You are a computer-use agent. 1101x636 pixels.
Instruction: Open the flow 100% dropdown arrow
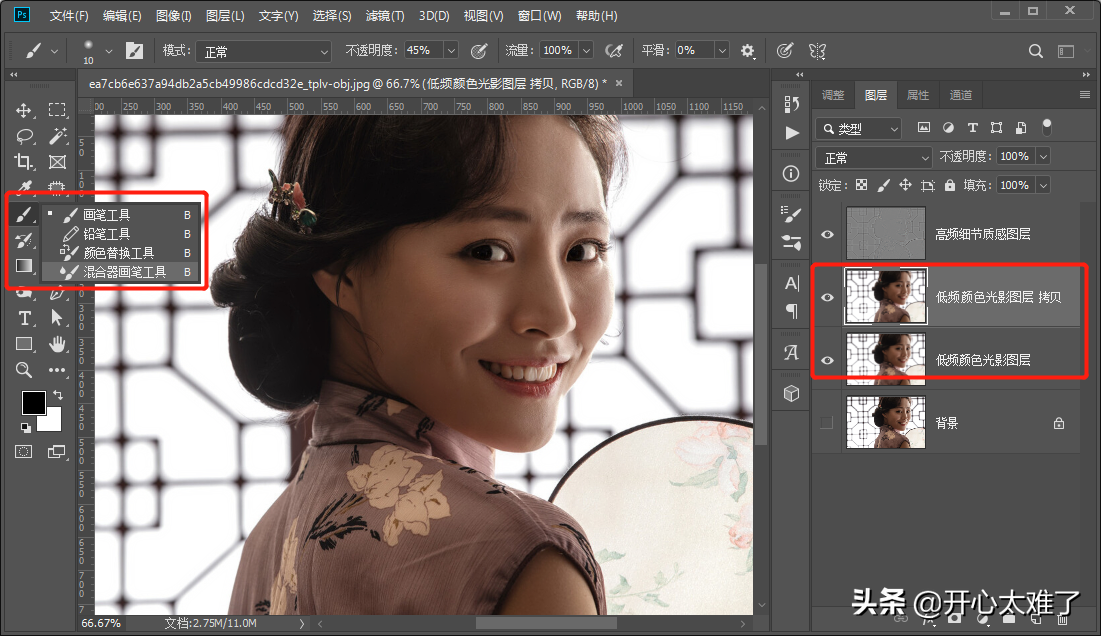pos(586,51)
